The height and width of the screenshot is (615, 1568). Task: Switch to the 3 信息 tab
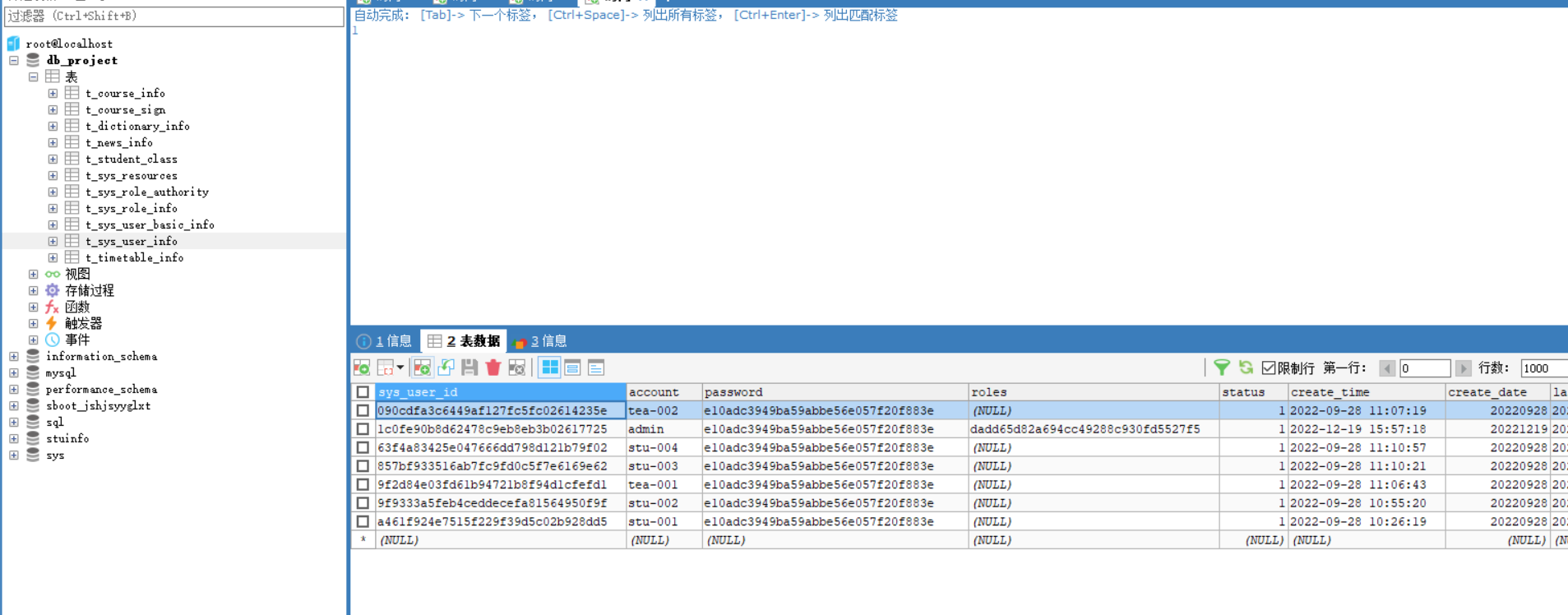pyautogui.click(x=541, y=341)
